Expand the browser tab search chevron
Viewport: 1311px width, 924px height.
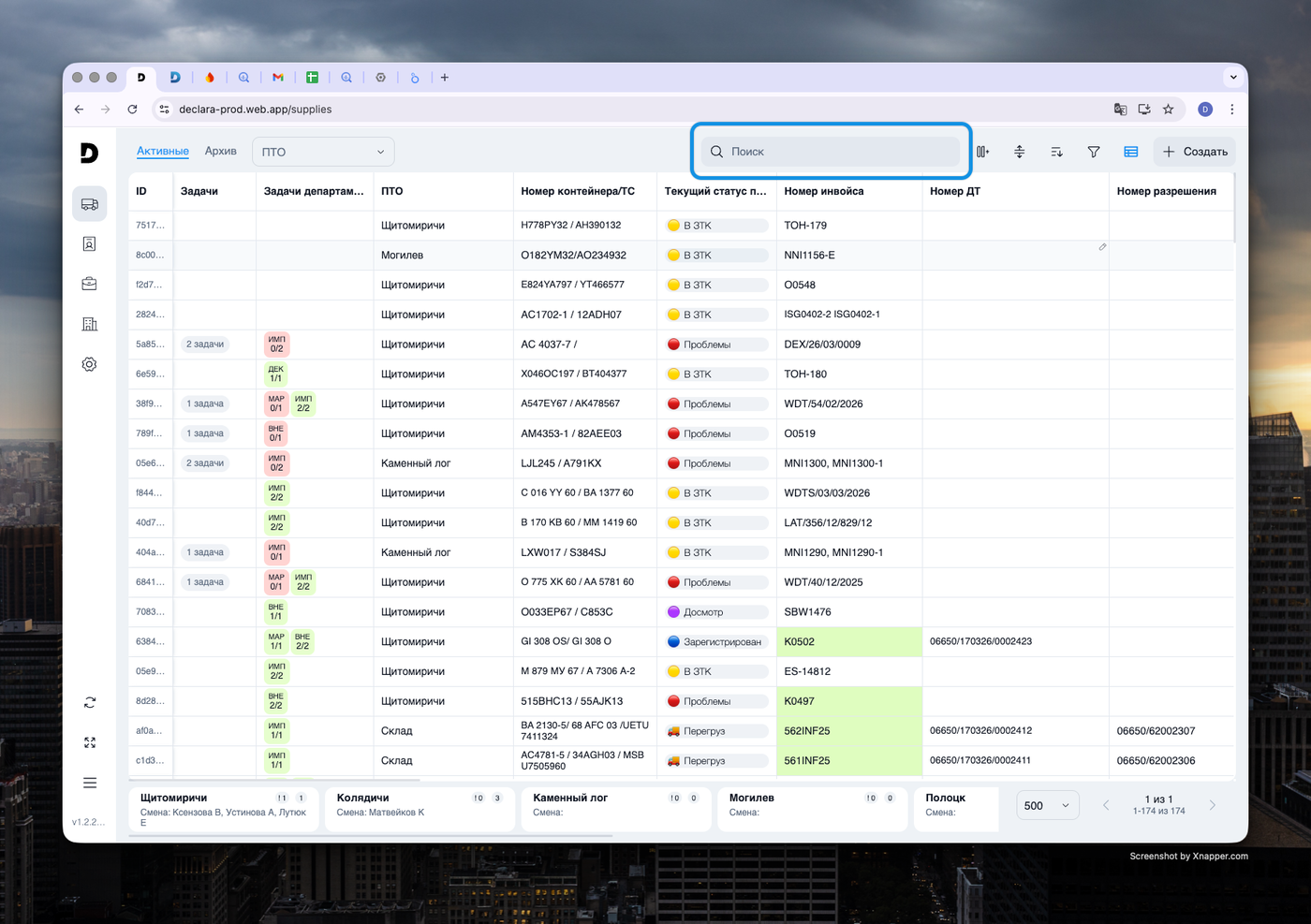1233,77
